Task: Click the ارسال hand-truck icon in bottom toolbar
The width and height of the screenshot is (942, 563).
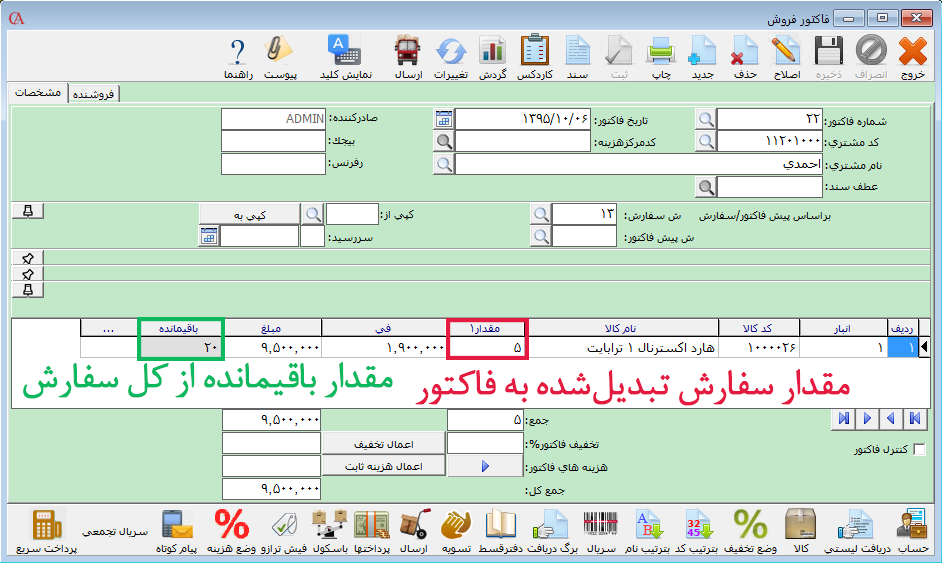Action: [x=414, y=525]
